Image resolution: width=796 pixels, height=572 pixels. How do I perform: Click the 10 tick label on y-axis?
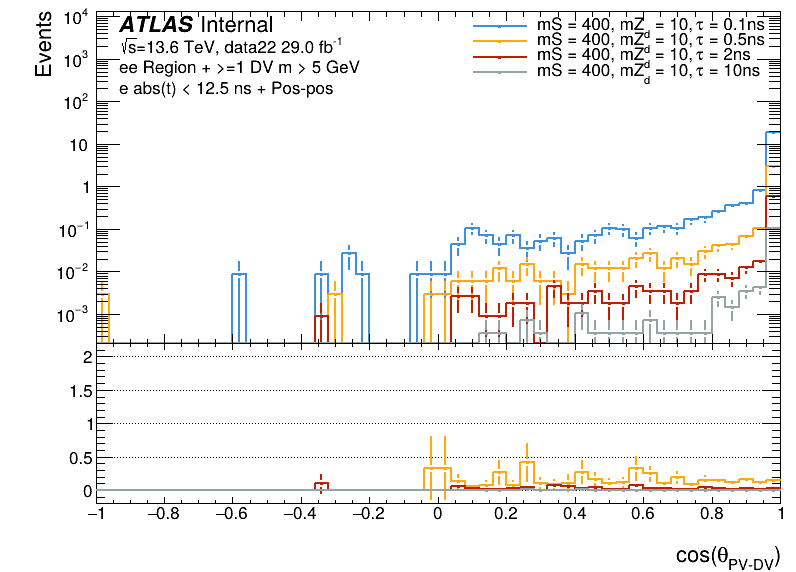(x=77, y=145)
